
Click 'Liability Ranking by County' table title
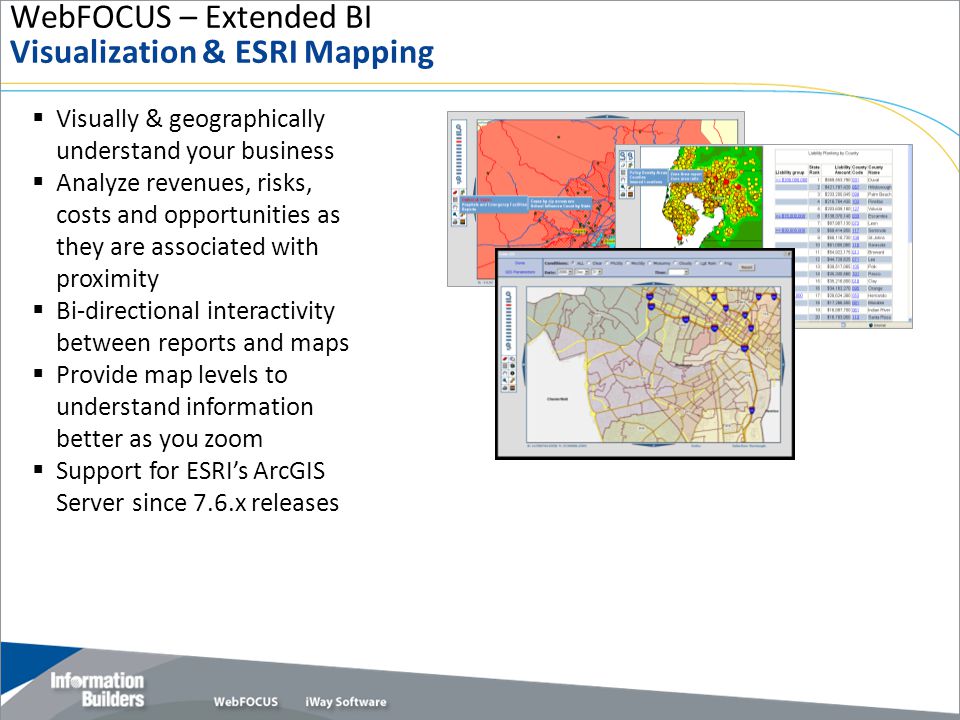pyautogui.click(x=833, y=153)
